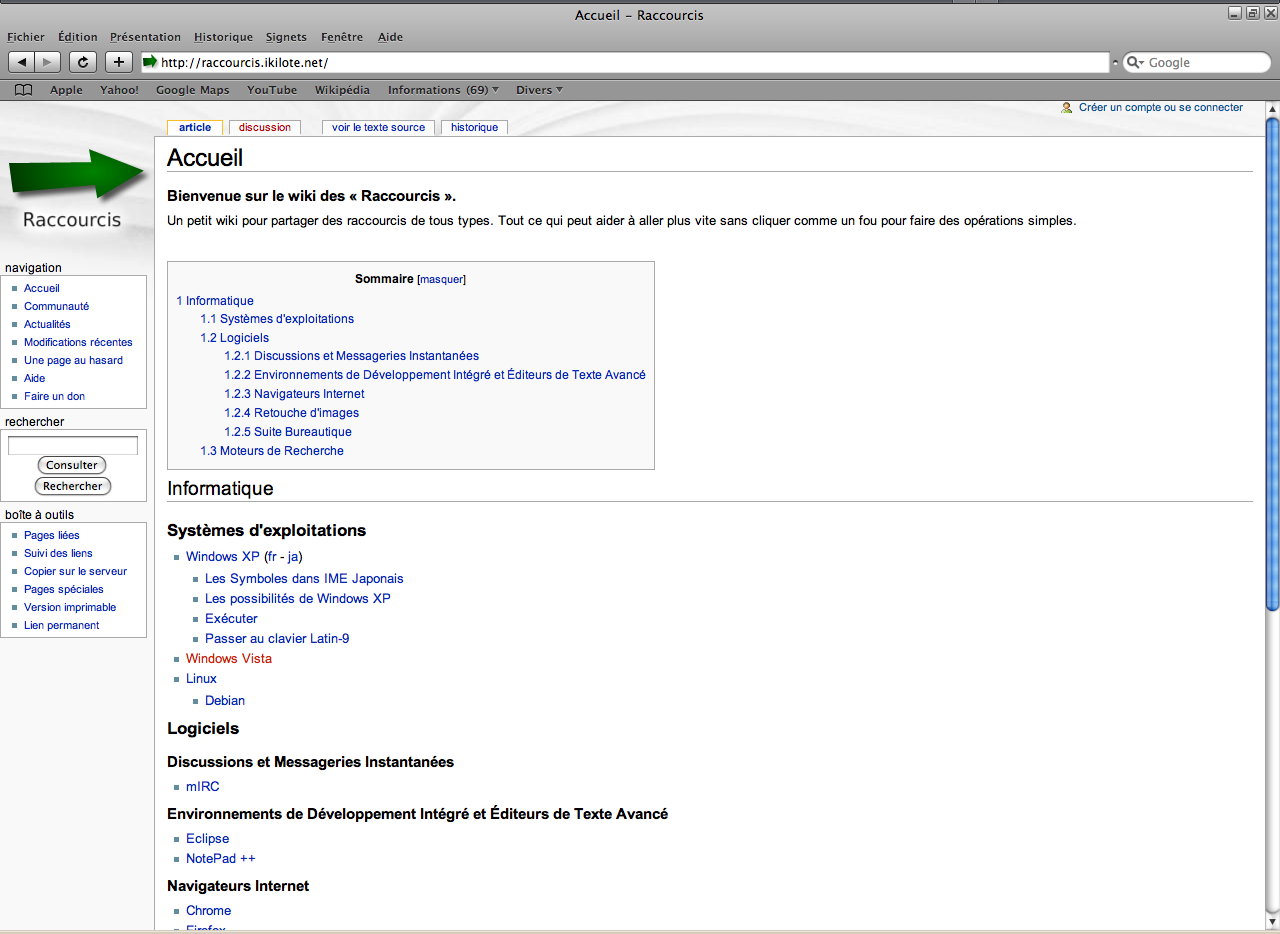Open the Informations (69) bookmarks dropdown
This screenshot has height=934, width=1280.
point(443,90)
